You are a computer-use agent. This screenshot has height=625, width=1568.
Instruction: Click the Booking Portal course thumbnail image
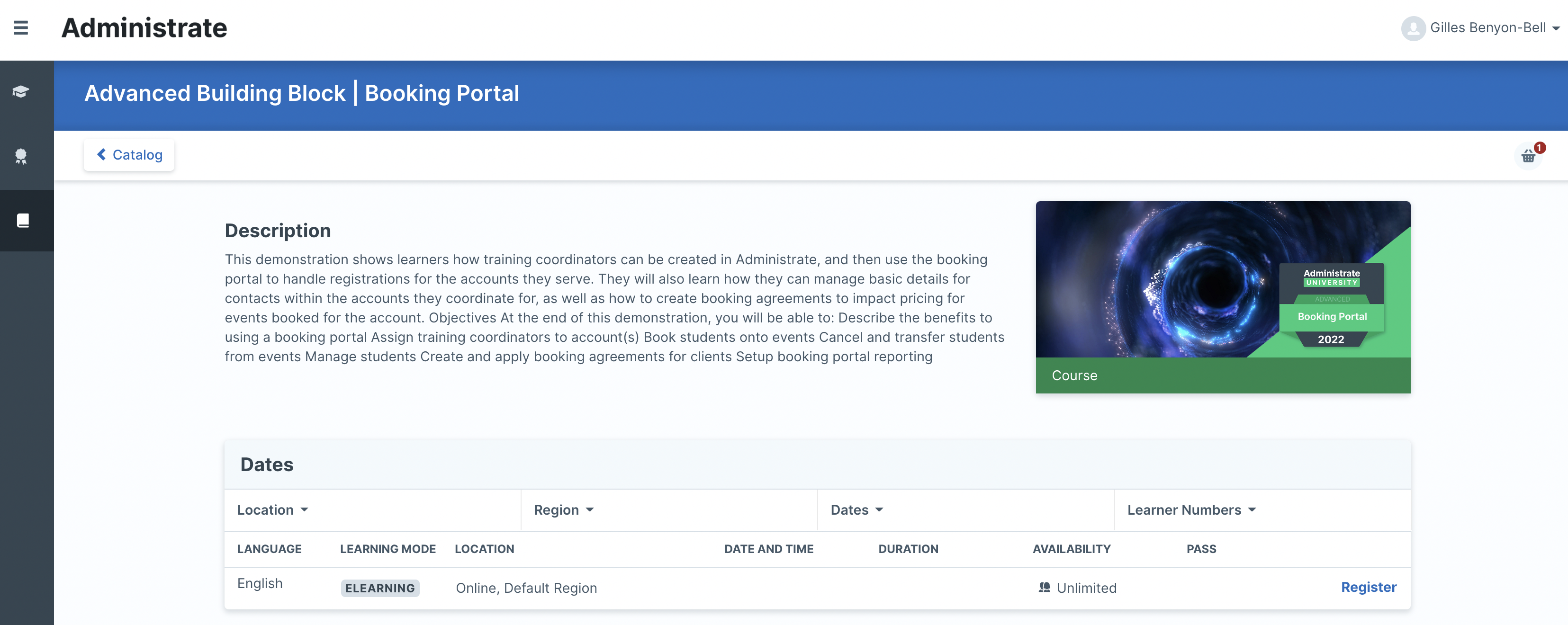click(1223, 279)
